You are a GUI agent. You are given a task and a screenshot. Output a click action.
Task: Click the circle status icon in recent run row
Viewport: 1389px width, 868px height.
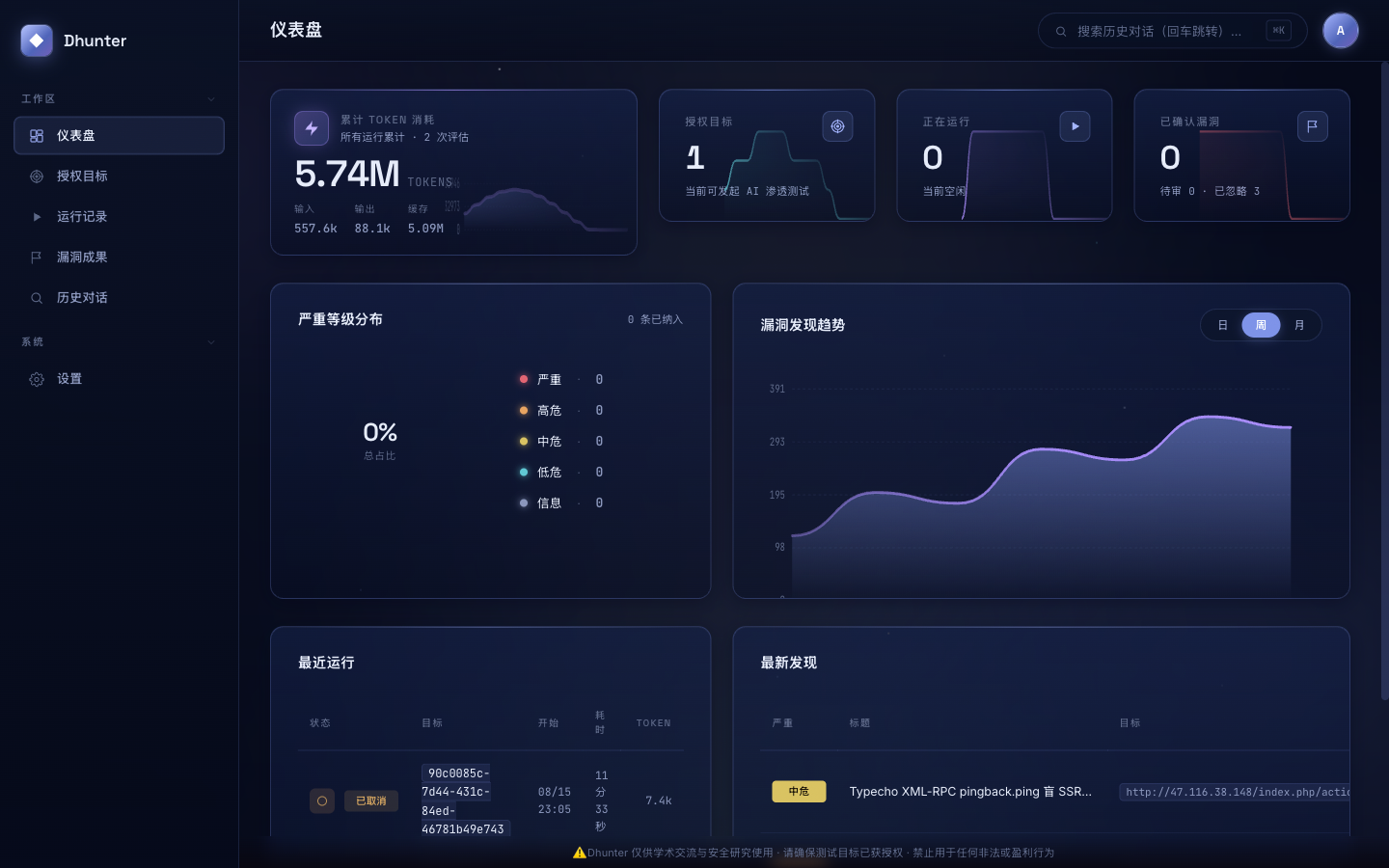point(322,801)
